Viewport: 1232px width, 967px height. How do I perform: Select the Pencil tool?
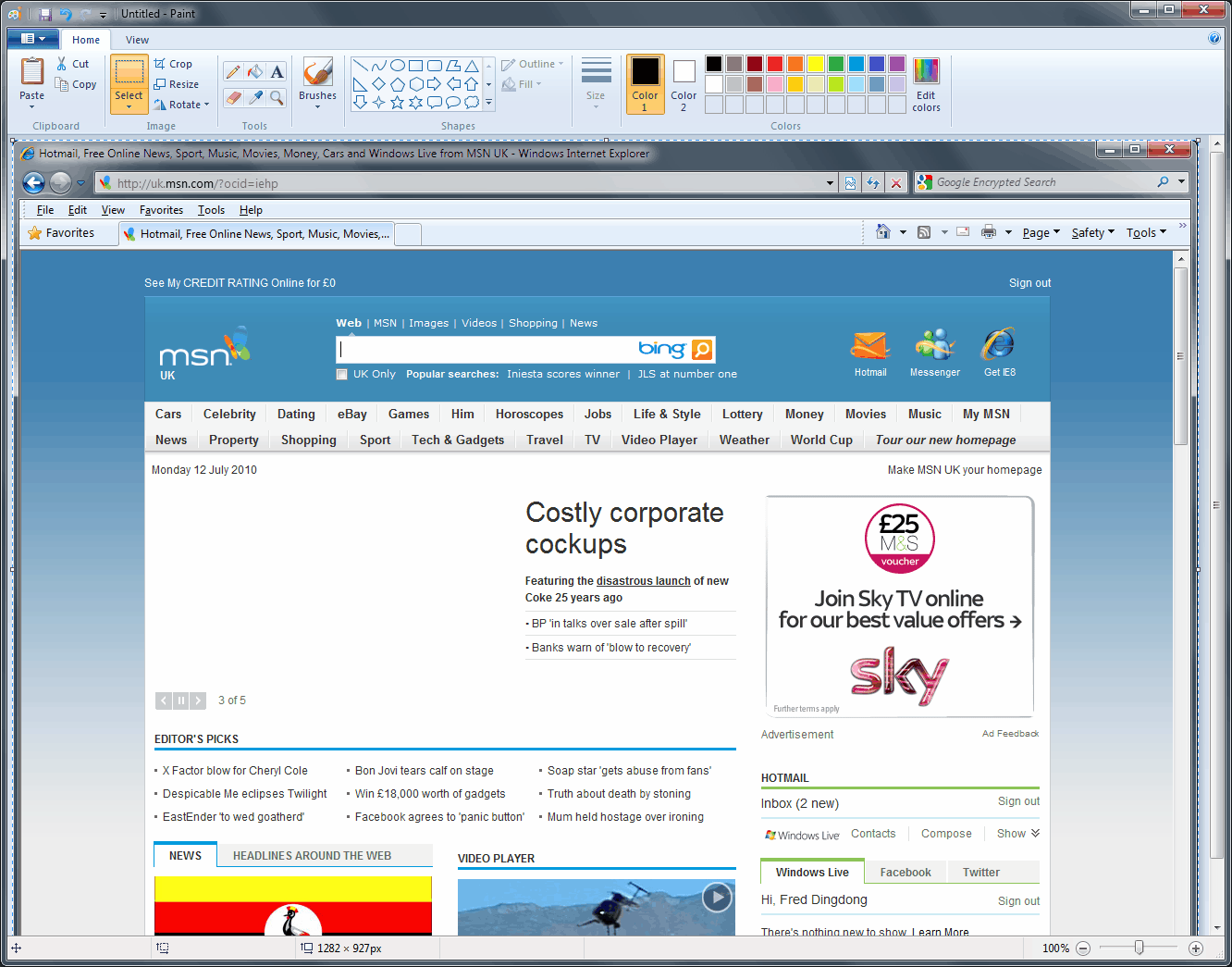233,72
